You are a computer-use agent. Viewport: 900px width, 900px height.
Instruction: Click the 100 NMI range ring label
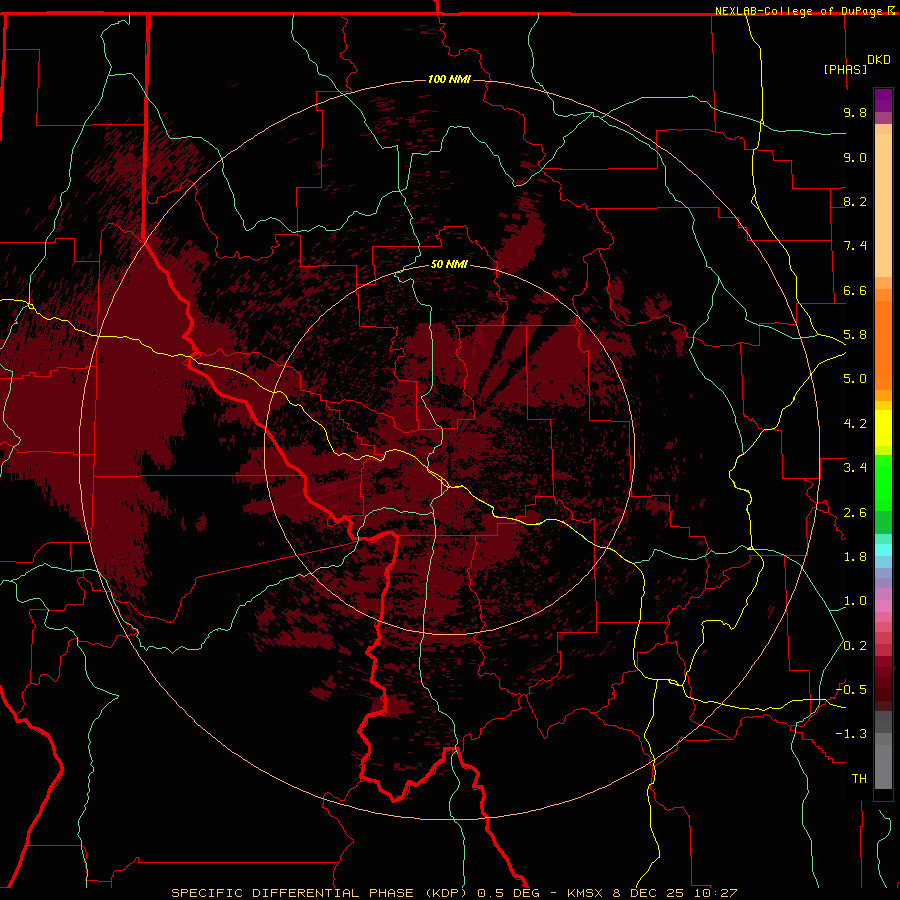449,79
